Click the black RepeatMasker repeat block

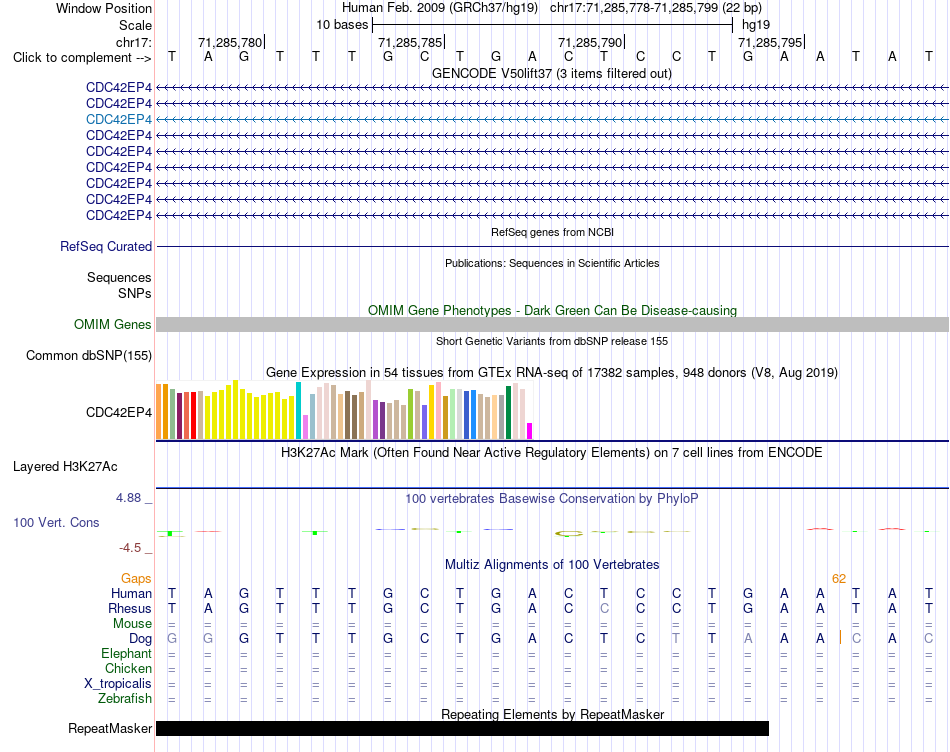pyautogui.click(x=462, y=728)
